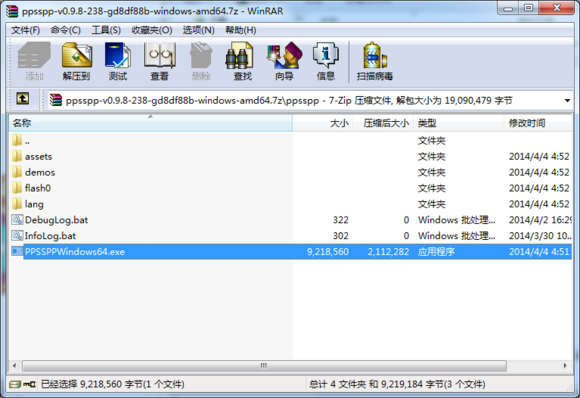The width and height of the screenshot is (580, 398).
Task: Click the flash0 folder icon
Action: pos(17,188)
